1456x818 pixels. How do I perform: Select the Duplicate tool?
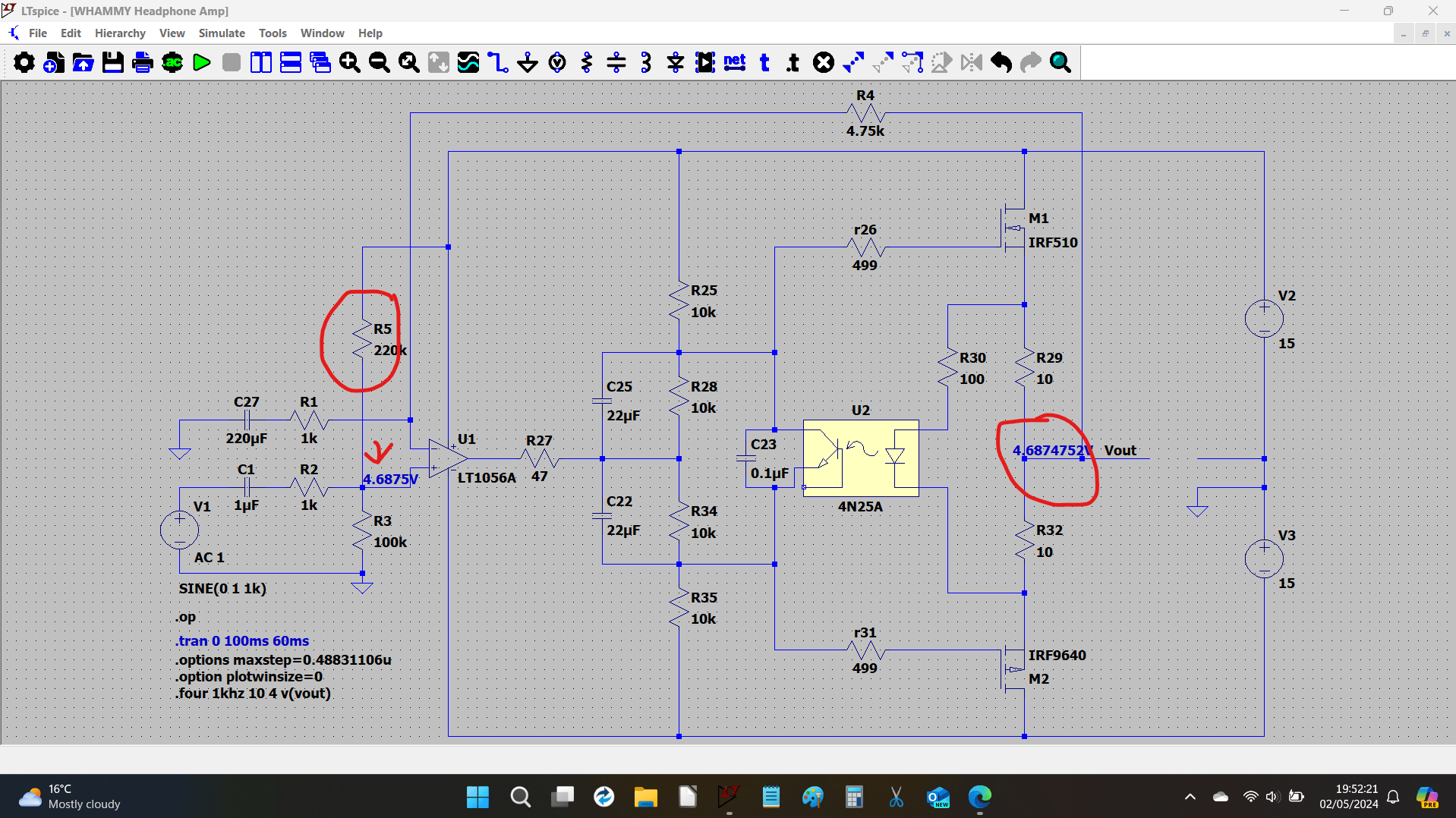(853, 62)
